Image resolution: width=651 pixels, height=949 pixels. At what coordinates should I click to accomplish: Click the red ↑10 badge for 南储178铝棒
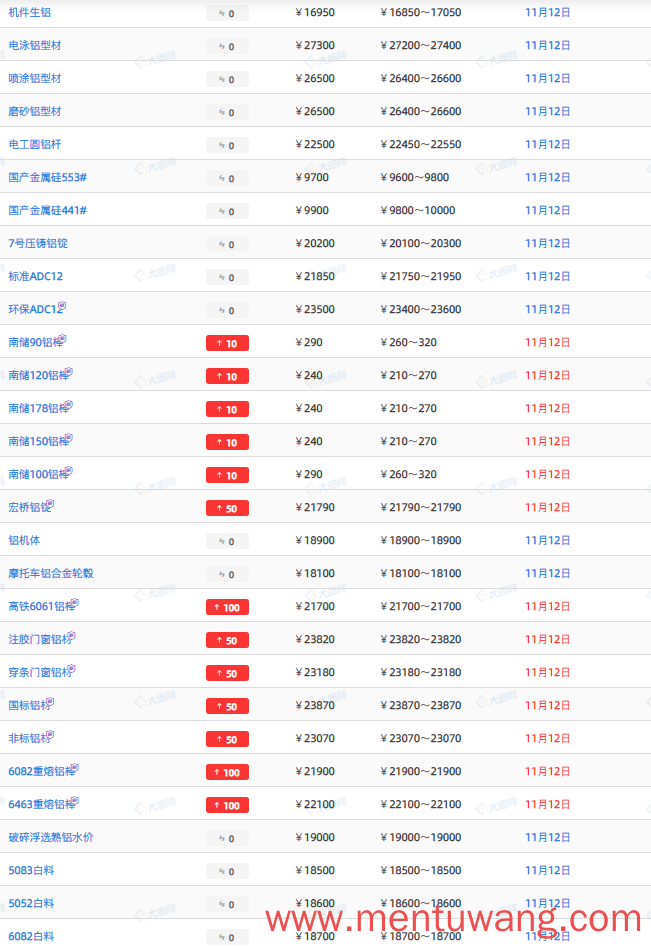[227, 409]
